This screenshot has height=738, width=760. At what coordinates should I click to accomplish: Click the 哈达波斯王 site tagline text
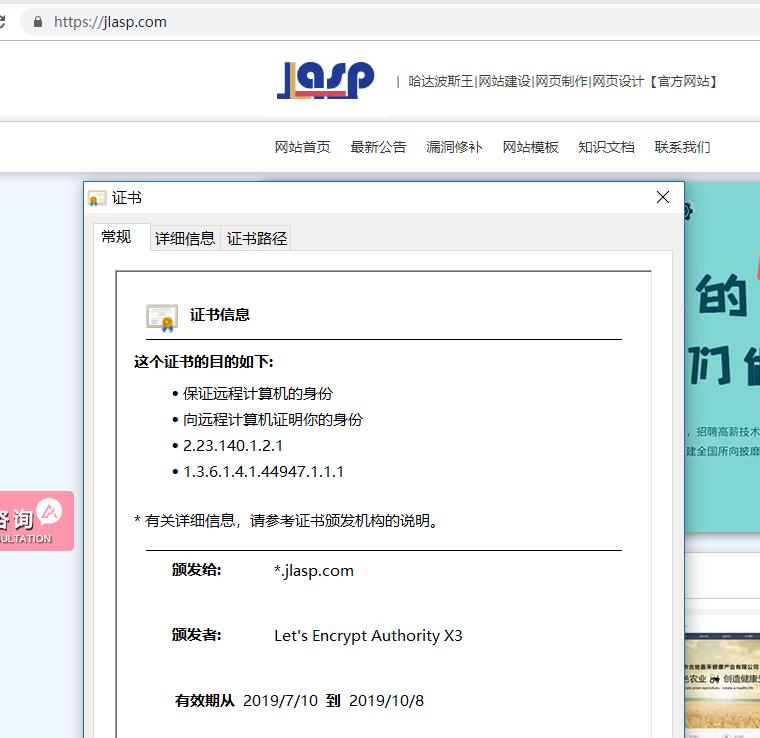click(562, 81)
